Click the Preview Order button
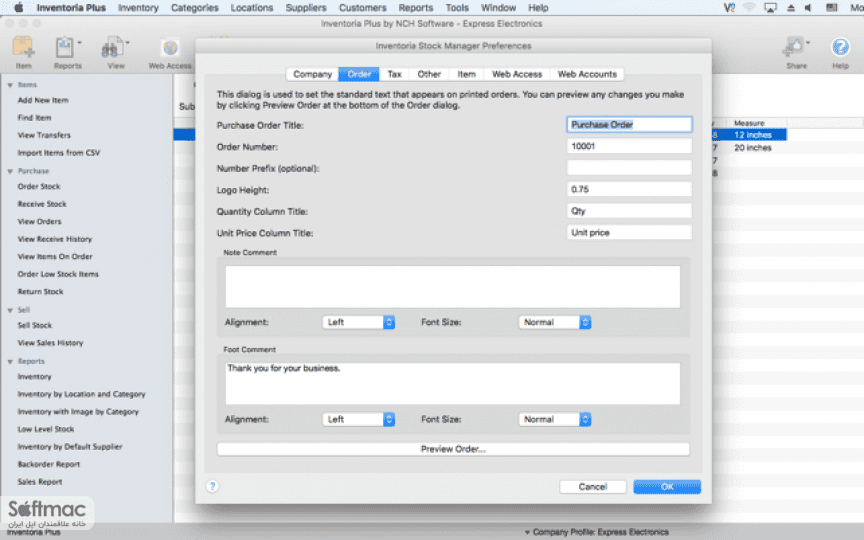864x540 pixels. tap(453, 449)
